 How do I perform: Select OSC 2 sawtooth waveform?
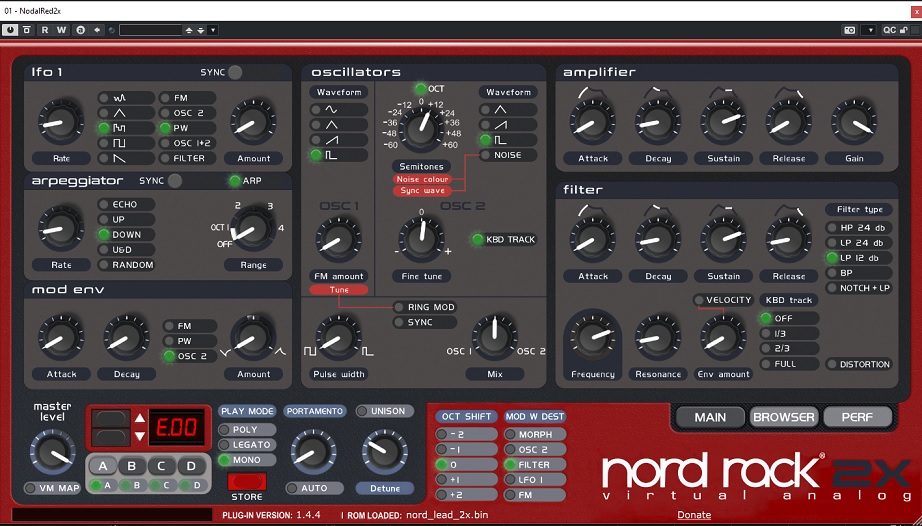pos(508,125)
